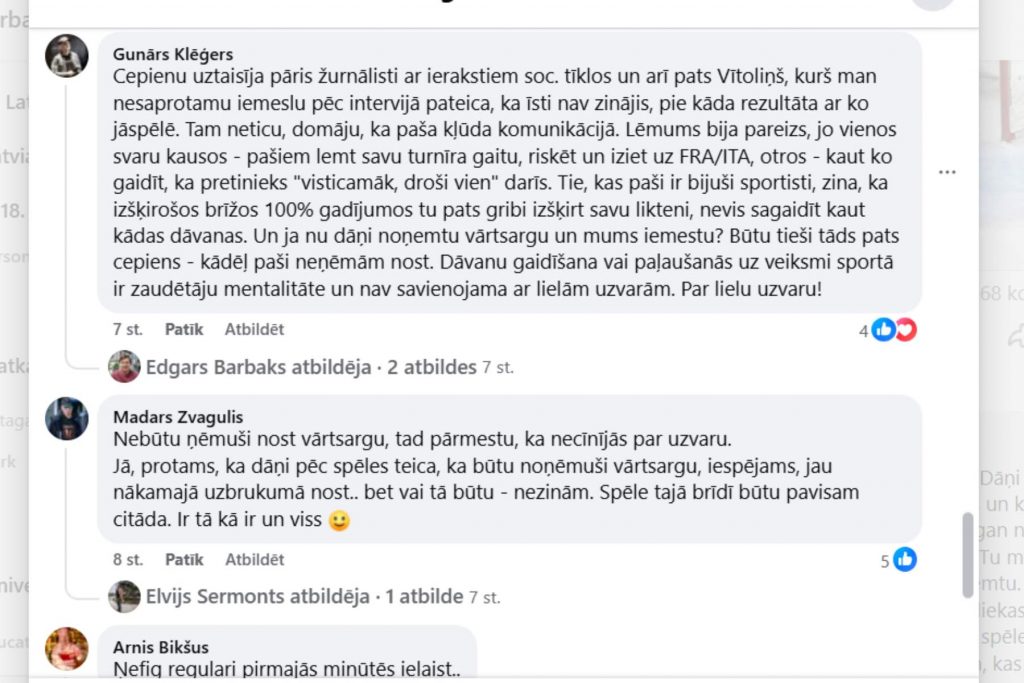Click red heart reaction on Gunārs comment
The width and height of the screenshot is (1024, 683).
tap(905, 330)
